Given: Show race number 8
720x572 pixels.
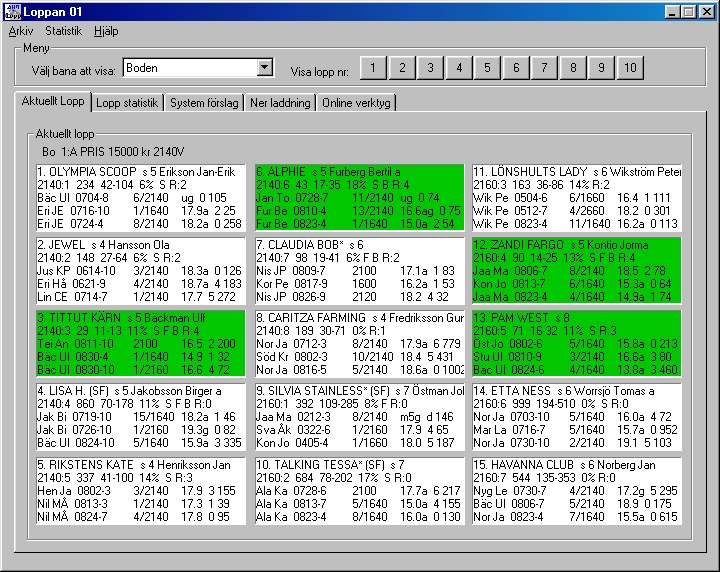Looking at the screenshot, I should pos(573,68).
